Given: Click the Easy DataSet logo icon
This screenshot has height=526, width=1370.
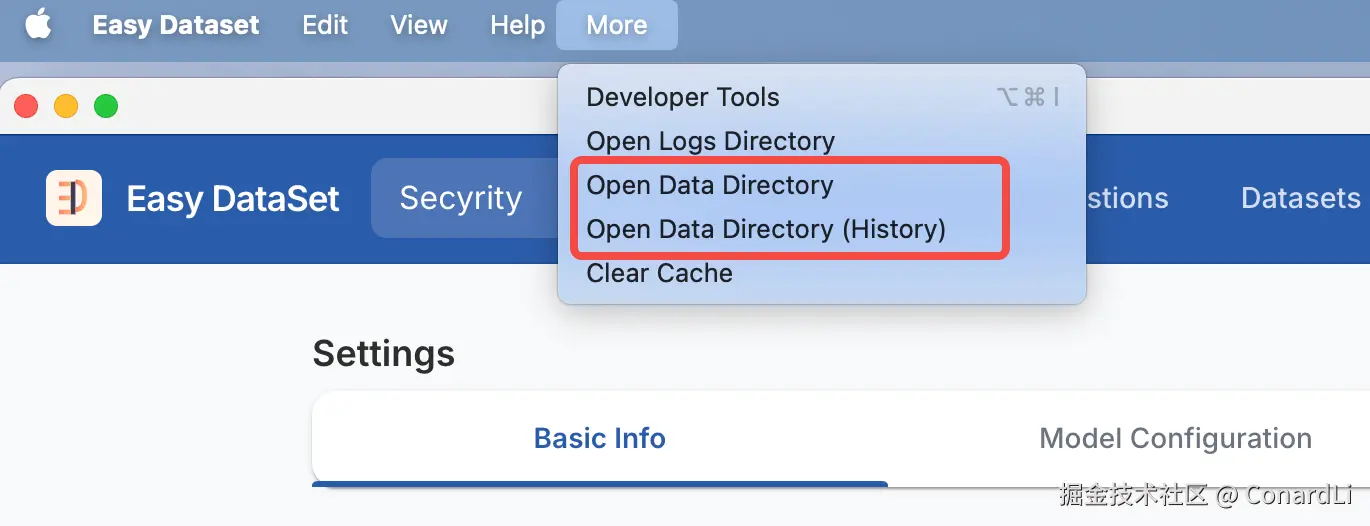Looking at the screenshot, I should point(74,198).
